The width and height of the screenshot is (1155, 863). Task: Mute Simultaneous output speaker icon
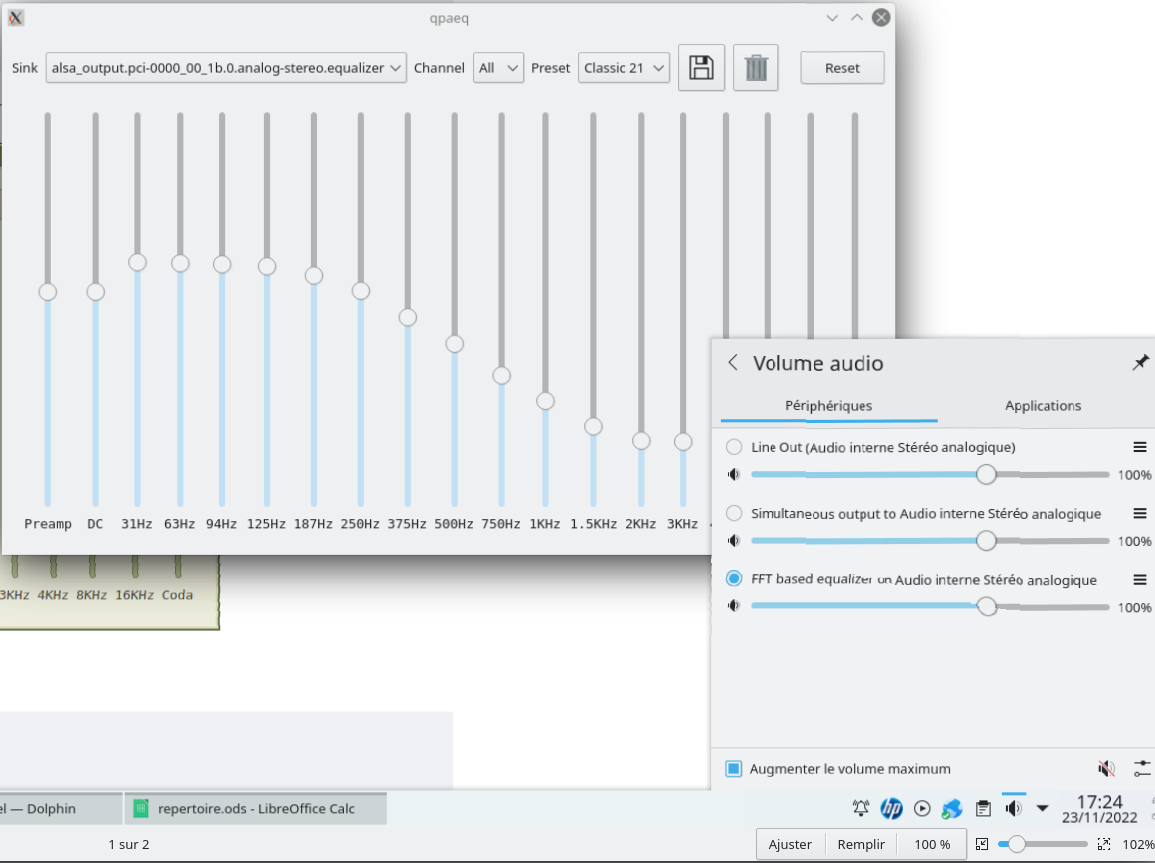734,540
